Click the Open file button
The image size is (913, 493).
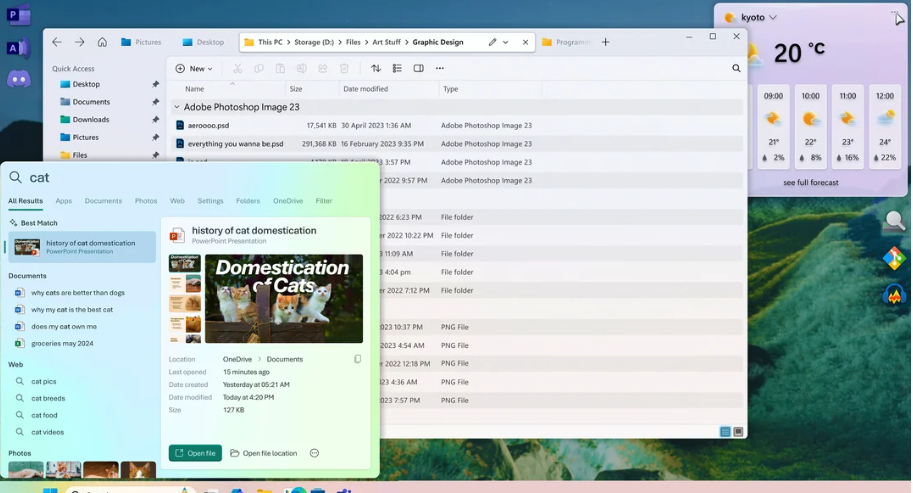point(195,453)
